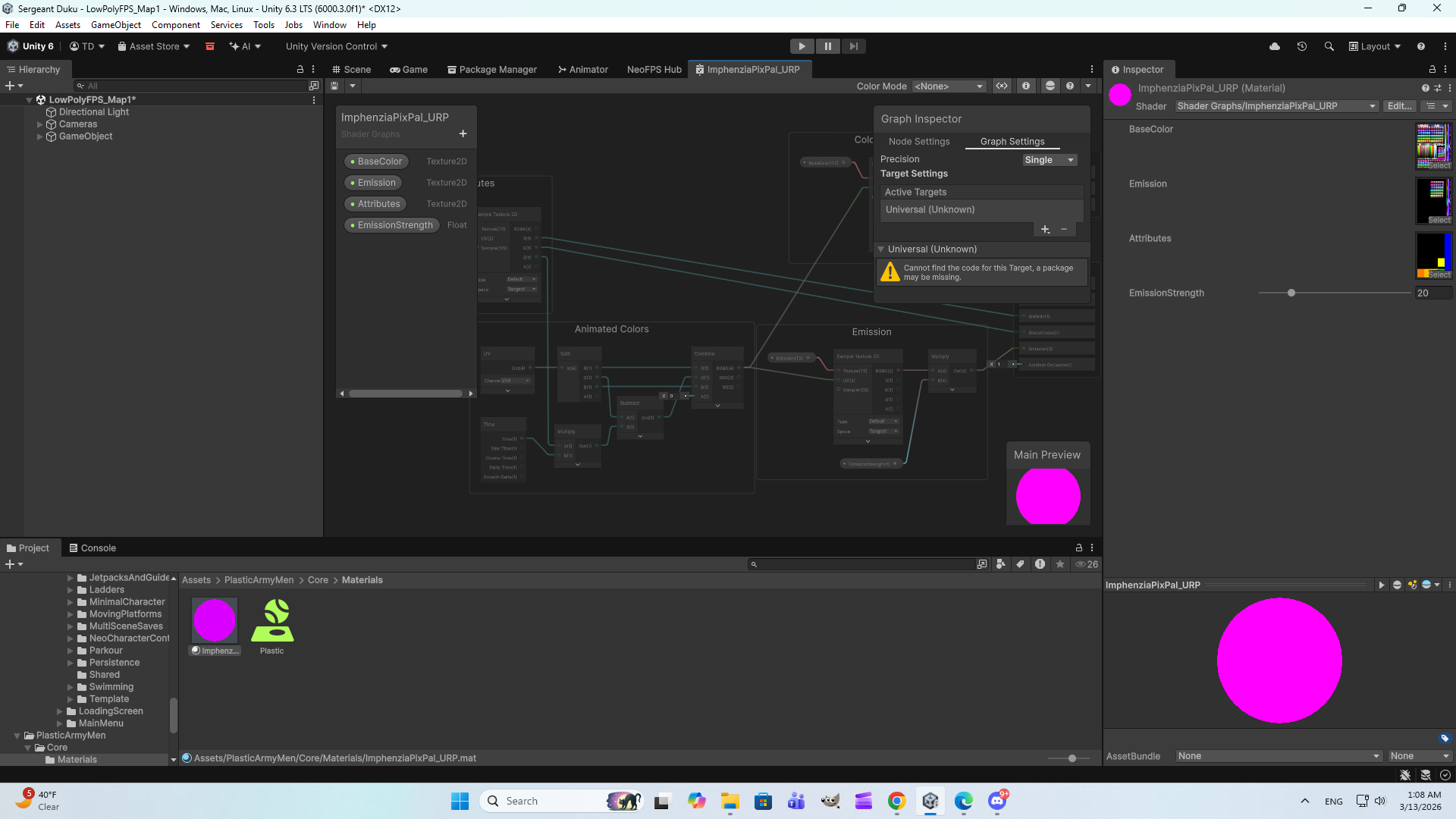The height and width of the screenshot is (819, 1456).
Task: Click Blackboard horizontal scrollbar
Action: click(x=406, y=394)
